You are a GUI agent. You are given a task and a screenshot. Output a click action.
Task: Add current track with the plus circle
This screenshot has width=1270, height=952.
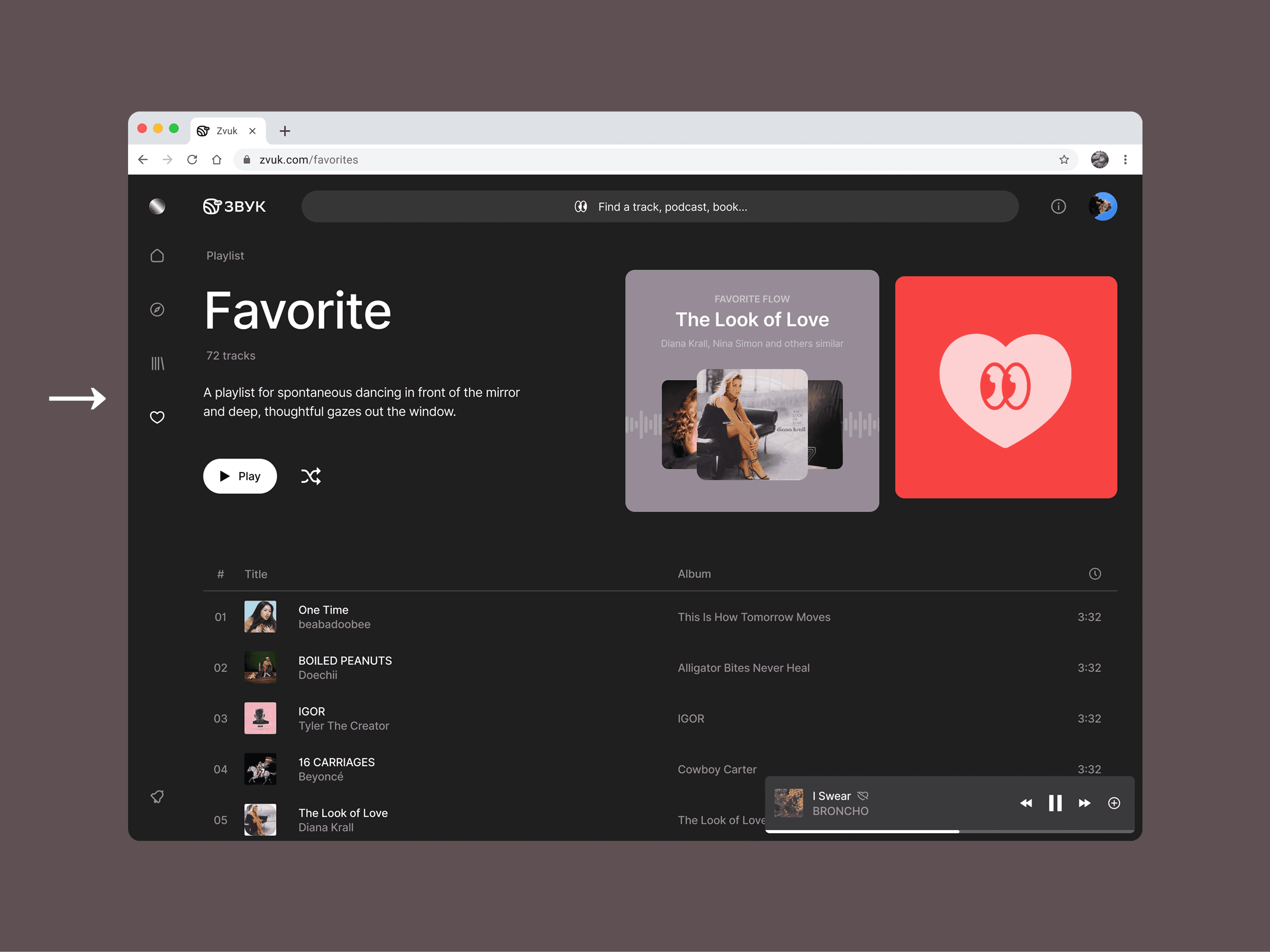[x=1113, y=803]
